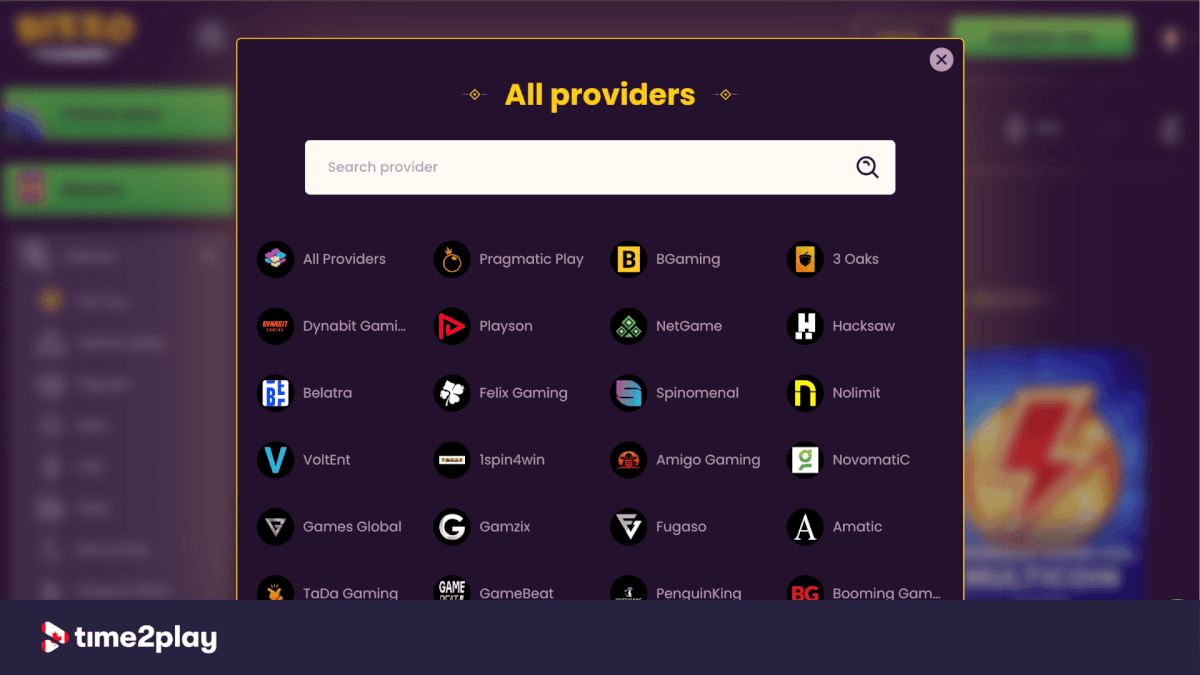Click the 'VoltEnt' text
The image size is (1200, 675).
(327, 460)
